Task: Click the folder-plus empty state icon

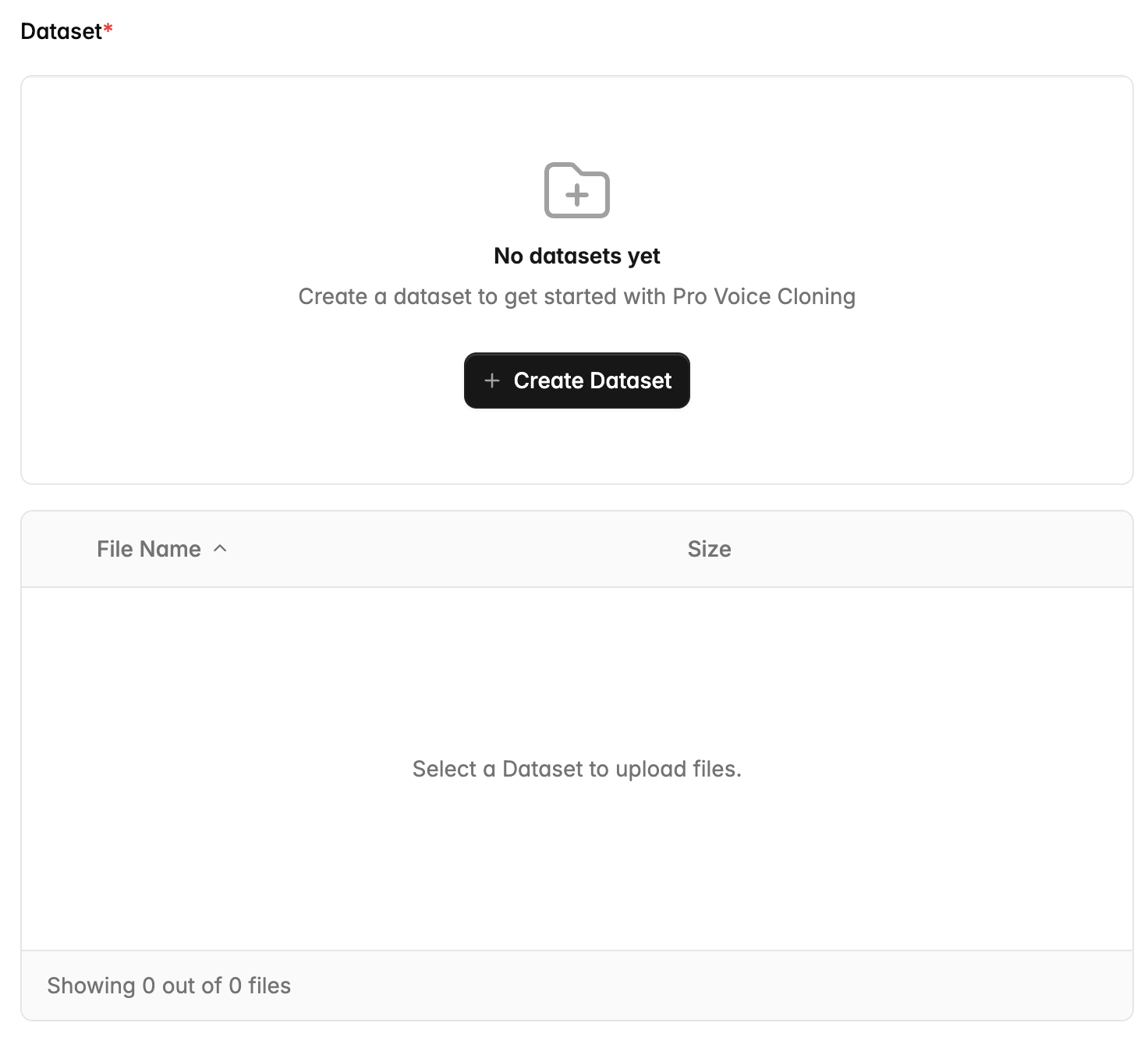Action: click(x=576, y=190)
